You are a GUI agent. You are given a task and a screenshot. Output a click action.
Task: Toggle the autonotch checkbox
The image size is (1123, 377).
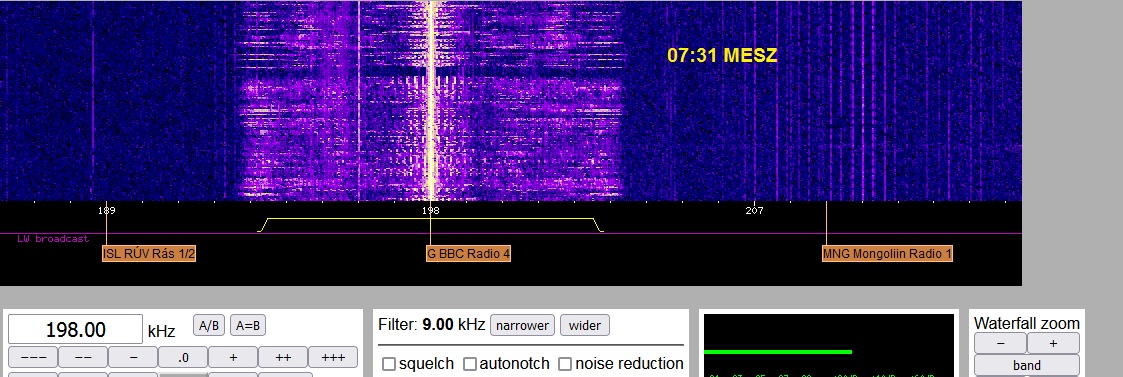point(470,364)
